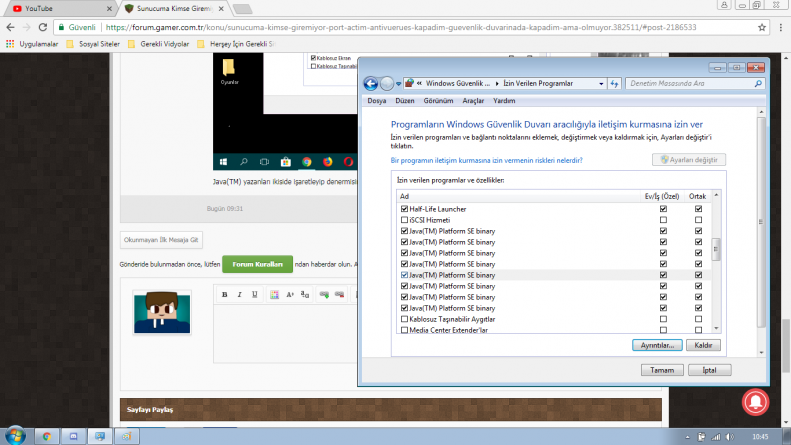Remove link using the unlink icon

click(x=340, y=295)
